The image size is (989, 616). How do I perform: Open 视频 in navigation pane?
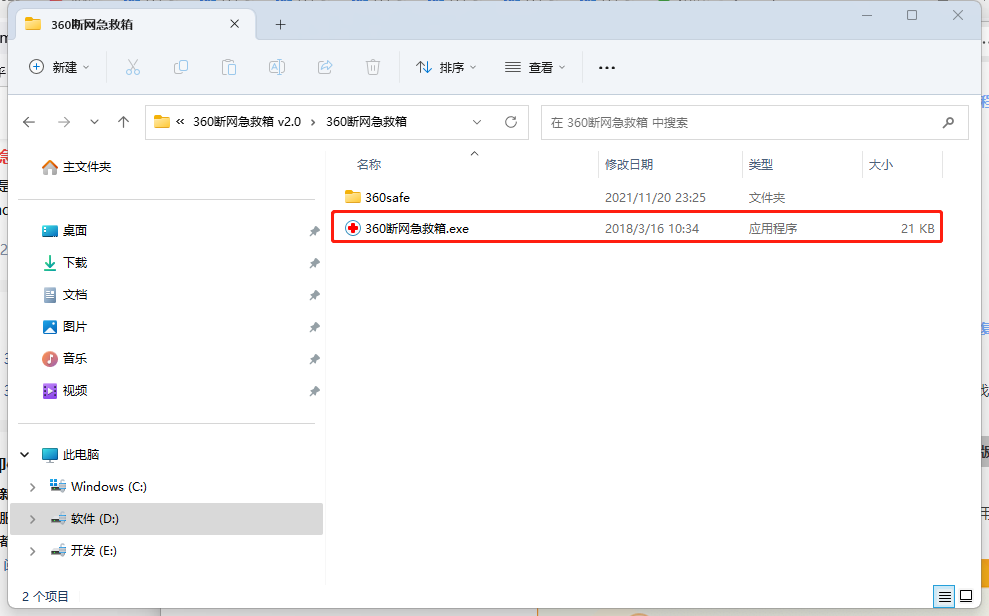pyautogui.click(x=64, y=390)
